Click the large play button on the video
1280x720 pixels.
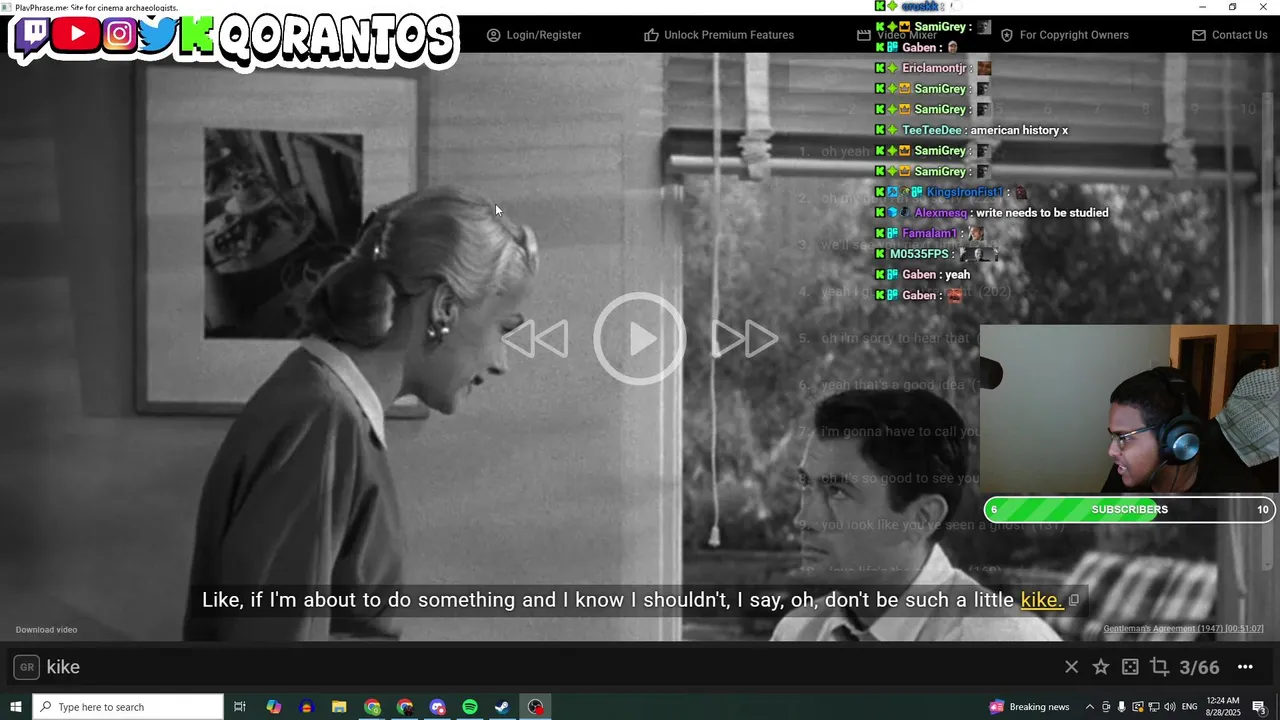click(640, 339)
